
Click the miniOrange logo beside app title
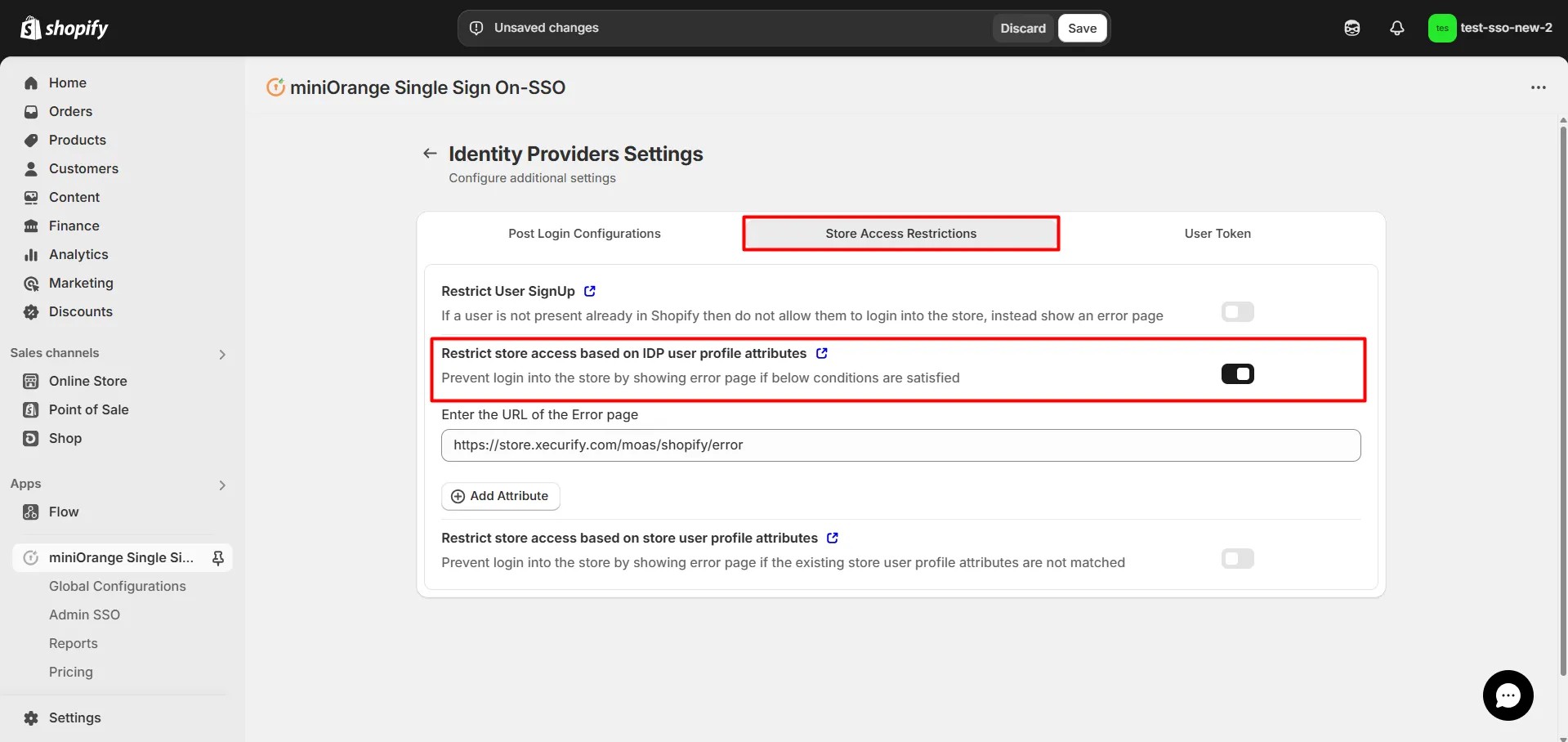[276, 87]
